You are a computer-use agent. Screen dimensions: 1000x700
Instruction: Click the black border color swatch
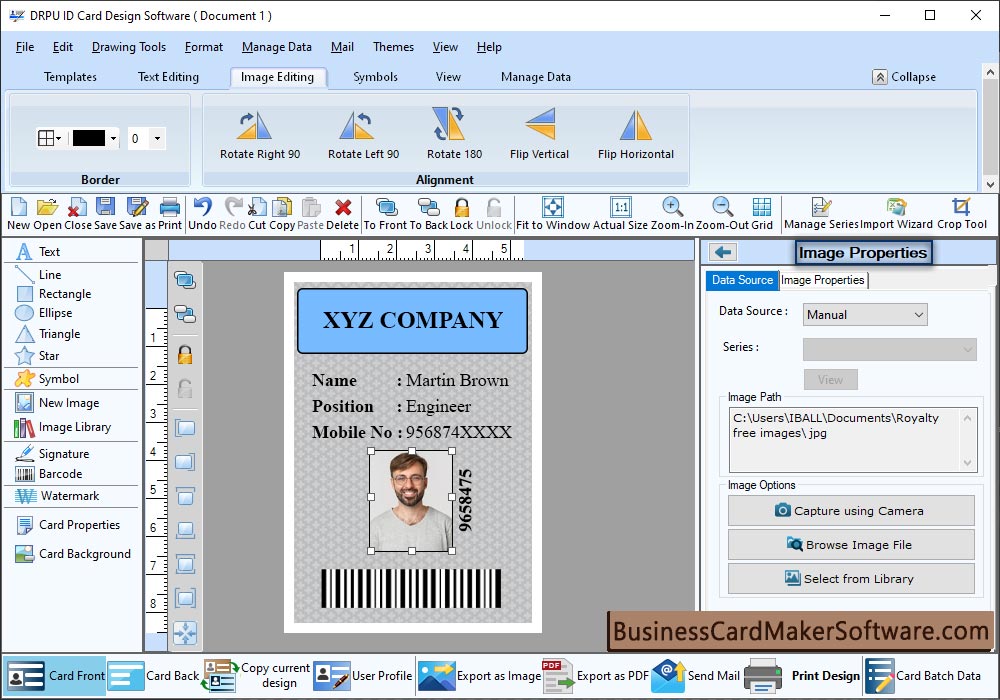89,138
